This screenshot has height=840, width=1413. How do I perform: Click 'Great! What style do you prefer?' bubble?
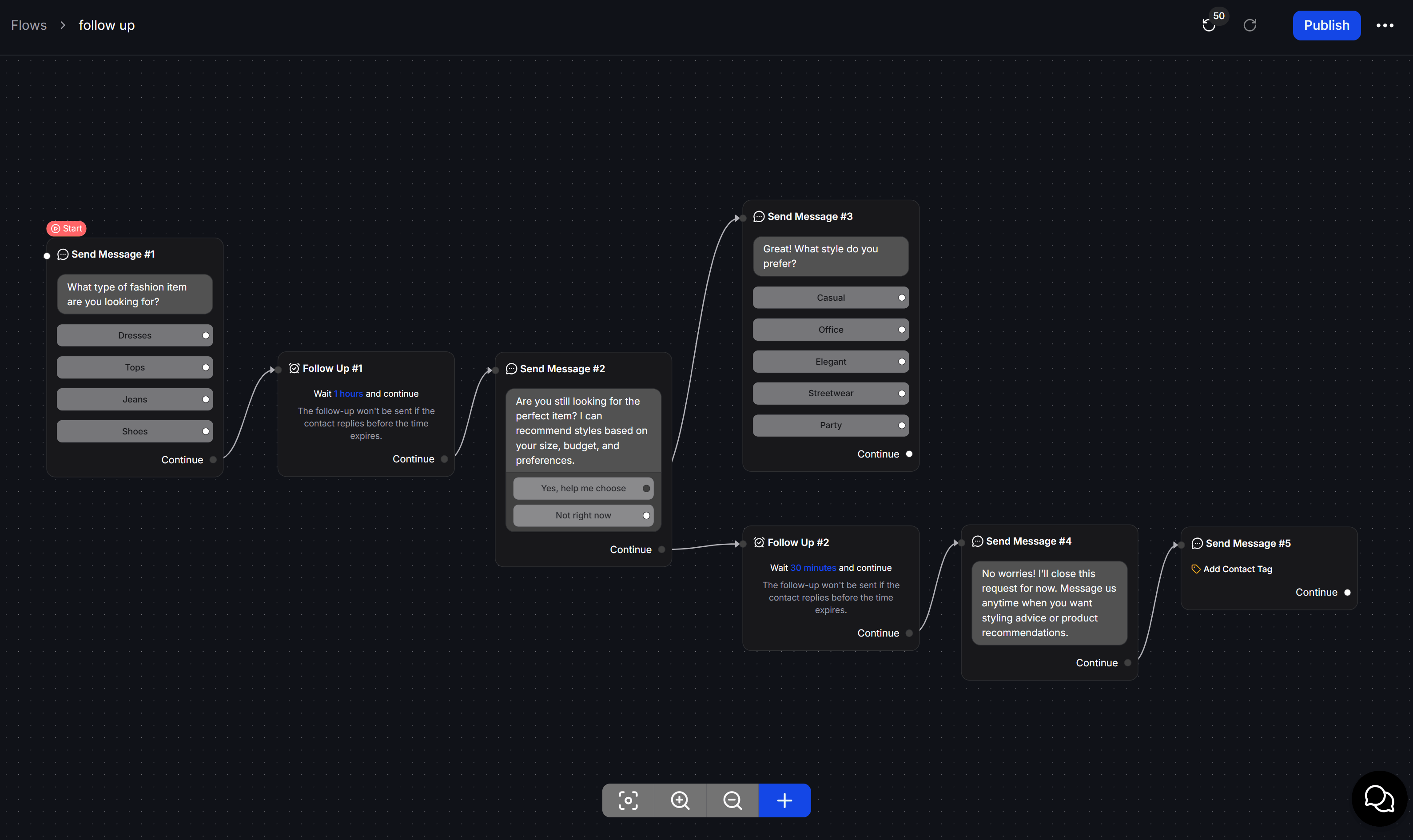831,256
